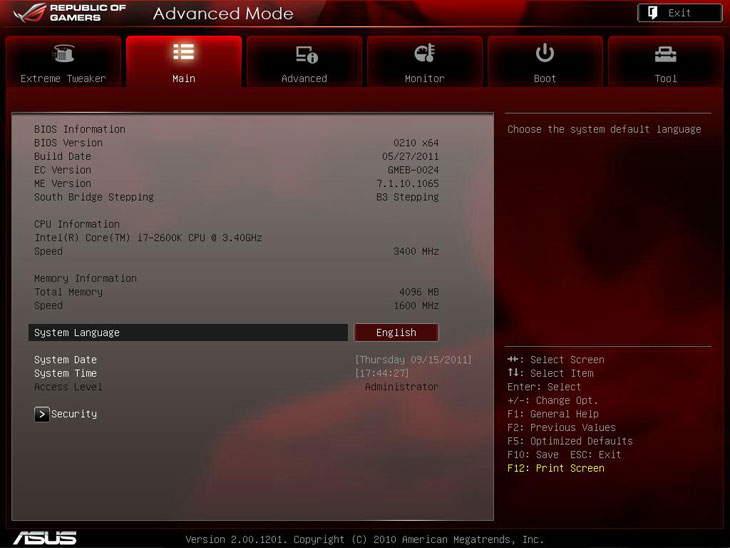Open the English language dropdown
The image size is (730, 548).
pos(396,333)
